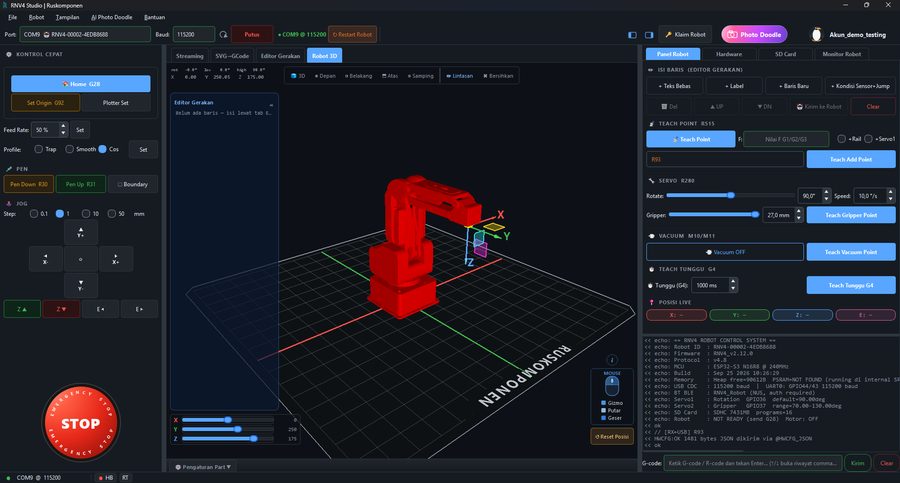This screenshot has width=900, height=483.
Task: Enable the +Rail option
Action: coord(841,139)
